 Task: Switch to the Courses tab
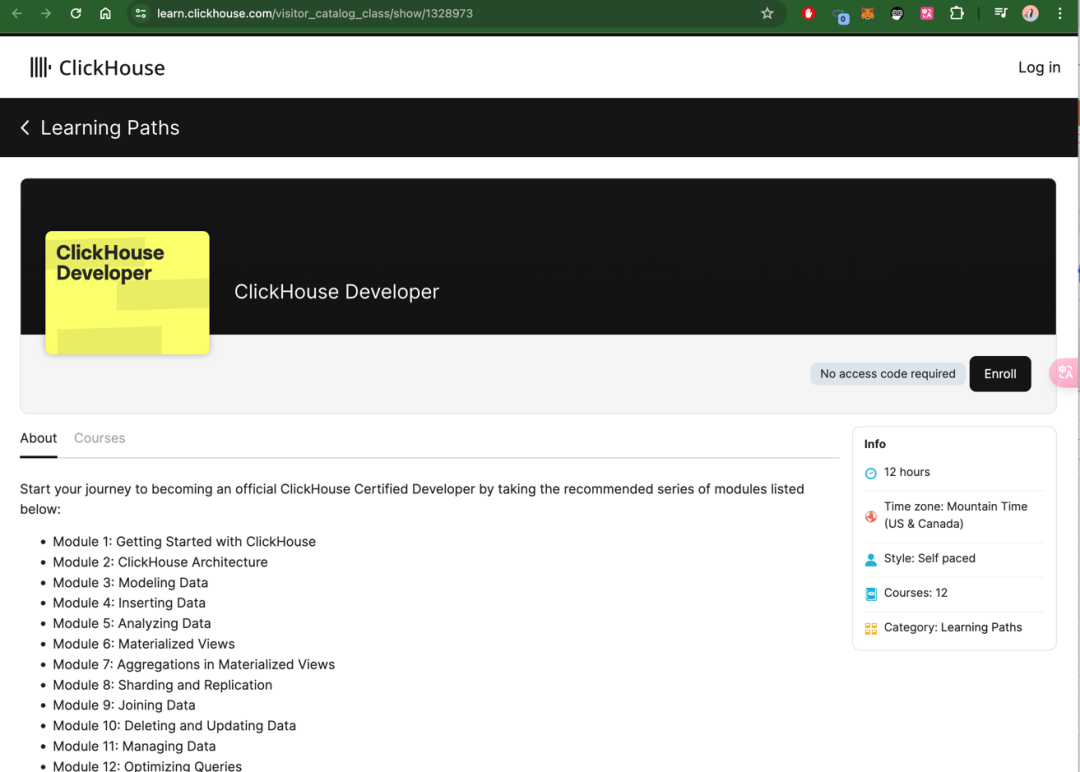coord(100,438)
